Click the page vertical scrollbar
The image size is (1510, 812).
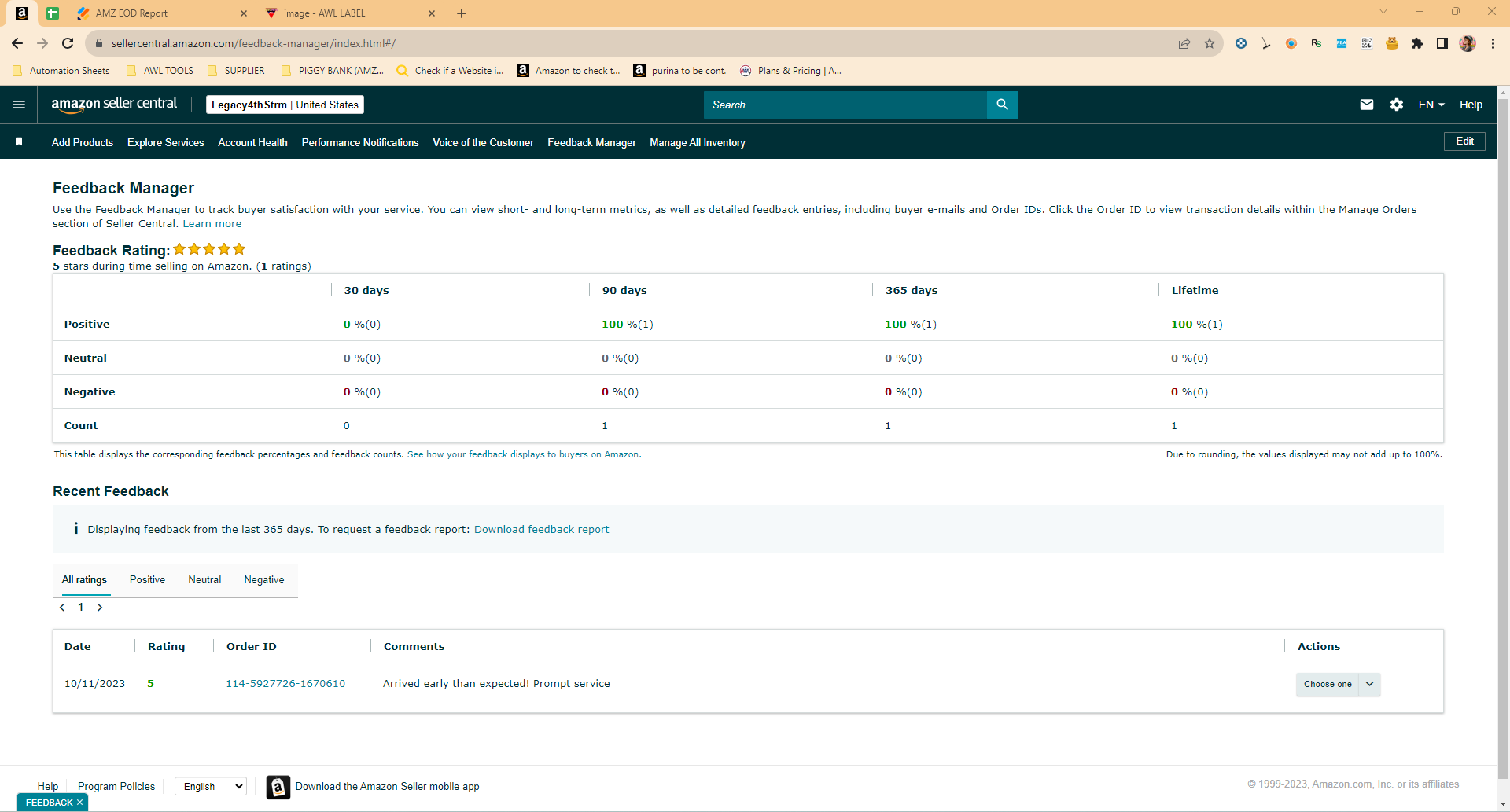[1503, 440]
